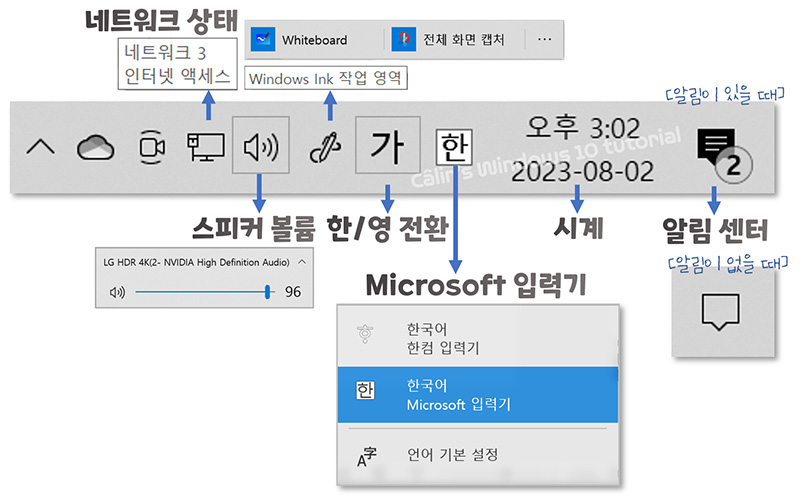Image resolution: width=800 pixels, height=500 pixels.
Task: Click the A字 language preferences icon
Action: pyautogui.click(x=366, y=457)
